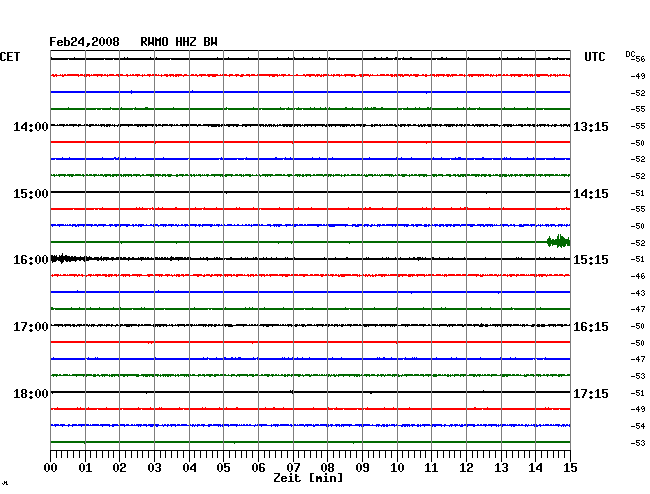Screen dimensions: 650x494
Task: Click the 13:15 UTC time label
Action: click(x=591, y=126)
